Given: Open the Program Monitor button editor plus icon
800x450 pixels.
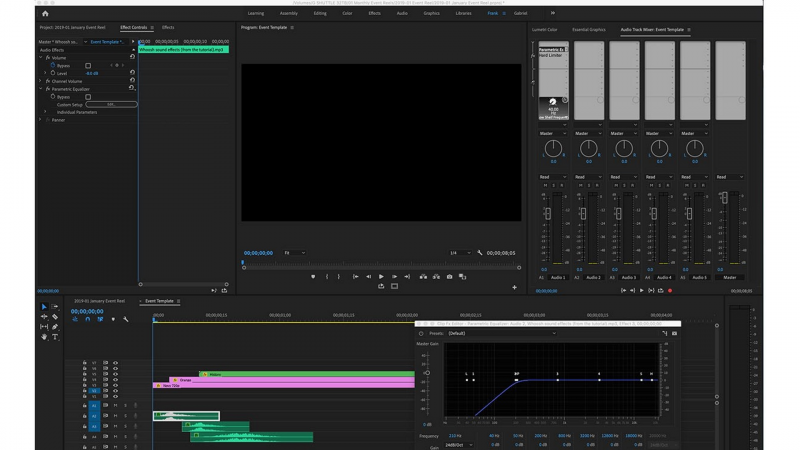Looking at the screenshot, I should click(x=515, y=287).
